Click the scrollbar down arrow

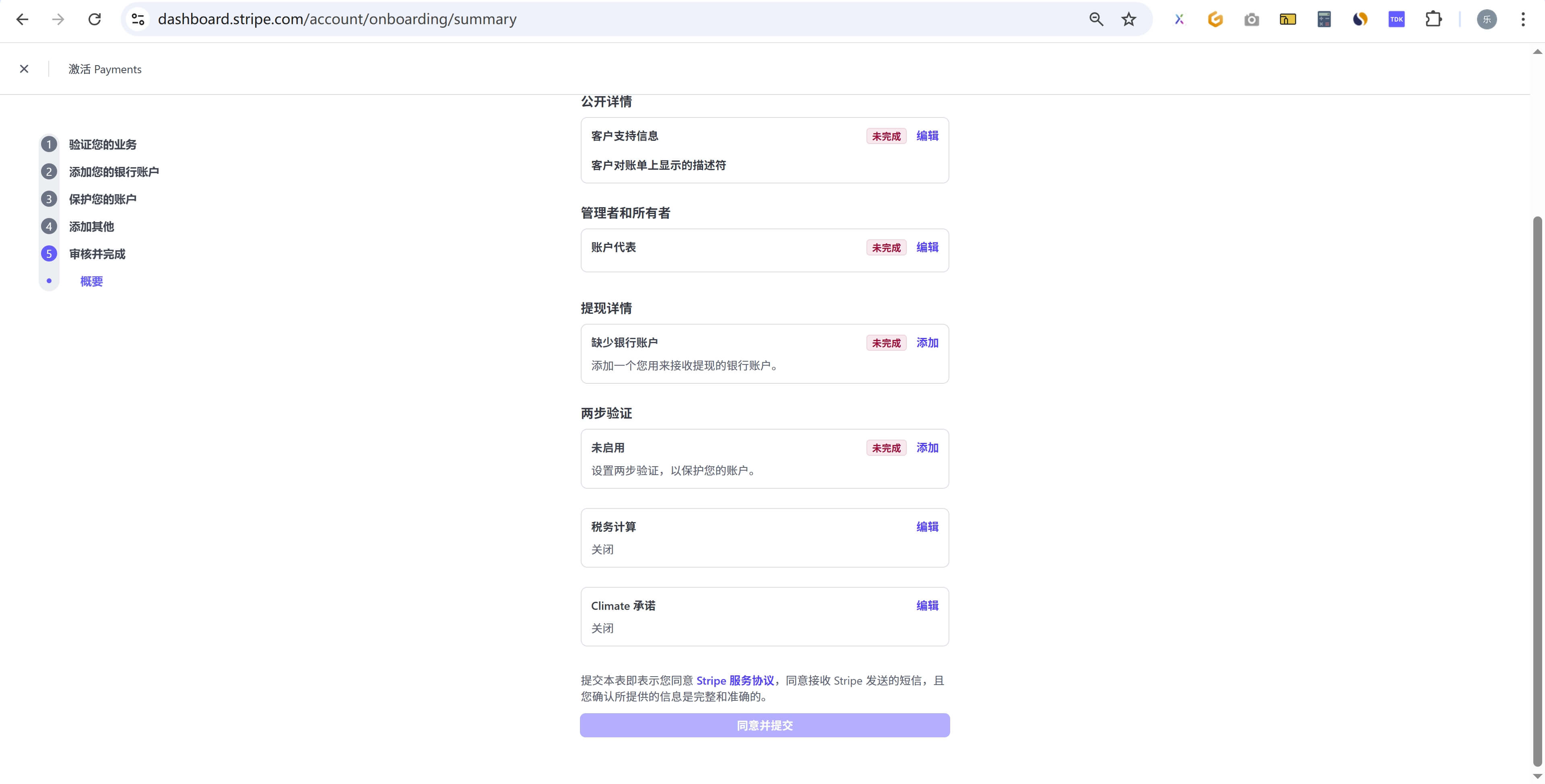1537,776
